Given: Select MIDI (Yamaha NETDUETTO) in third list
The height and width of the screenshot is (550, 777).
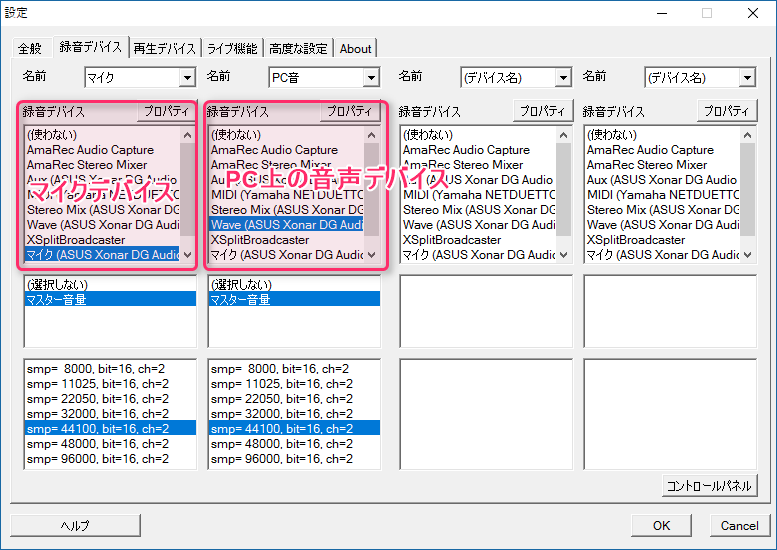Looking at the screenshot, I should (478, 195).
